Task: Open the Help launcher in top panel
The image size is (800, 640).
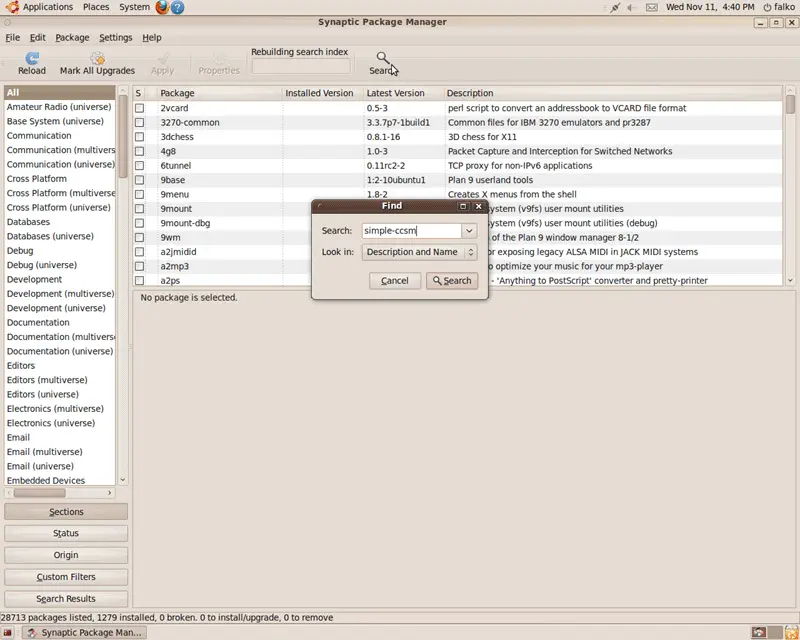Action: point(178,7)
